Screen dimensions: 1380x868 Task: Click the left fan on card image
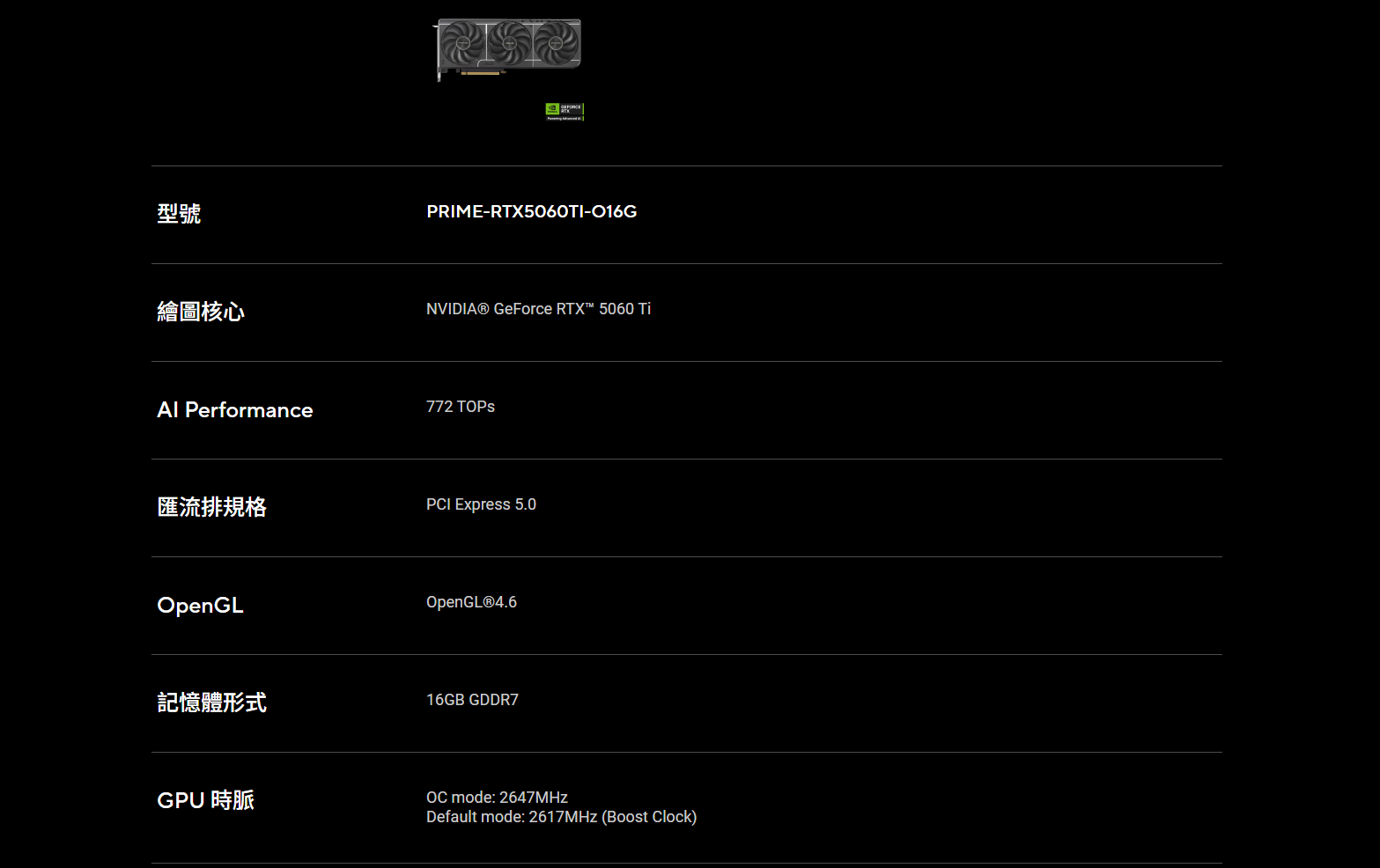[461, 42]
